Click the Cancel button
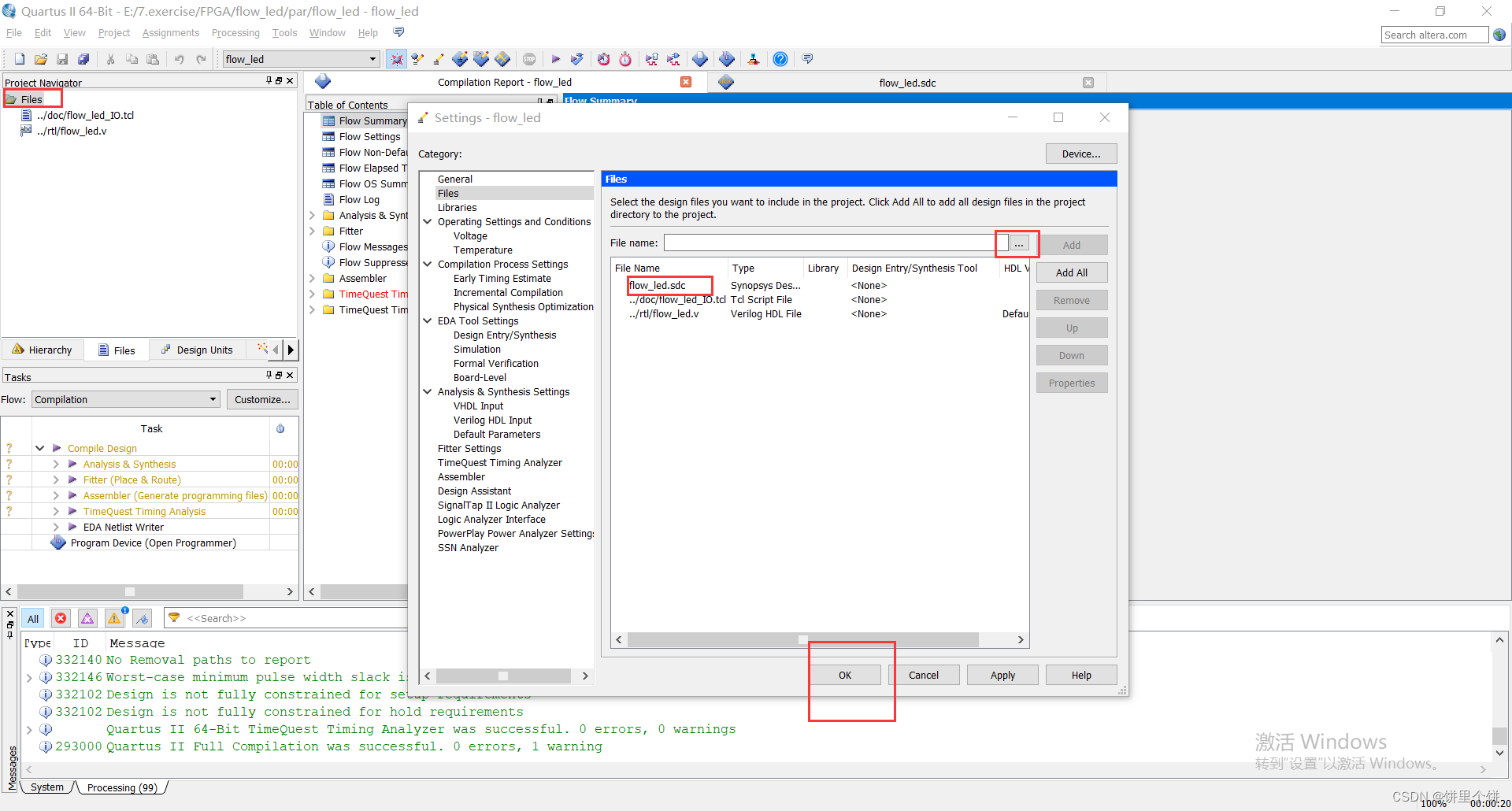 click(x=924, y=675)
